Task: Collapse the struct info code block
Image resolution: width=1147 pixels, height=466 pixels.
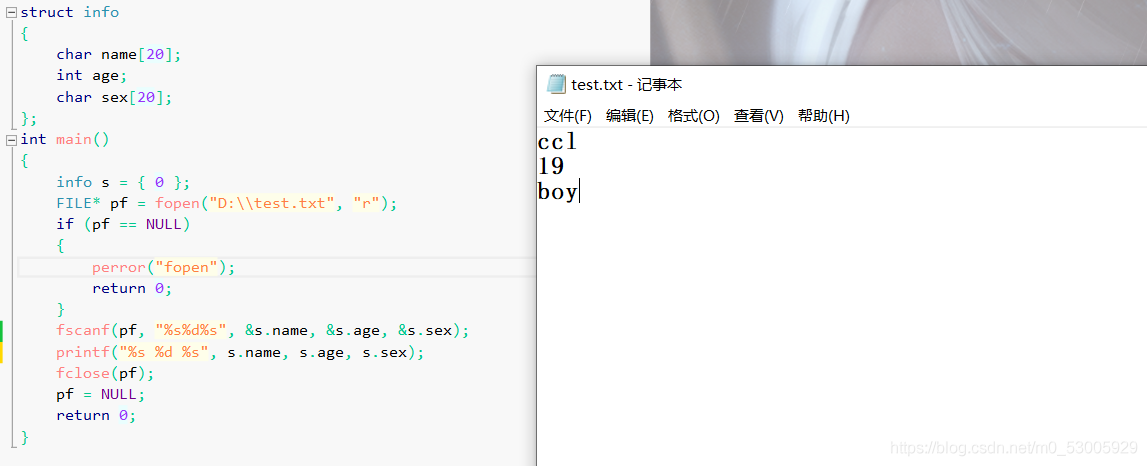Action: click(x=11, y=12)
